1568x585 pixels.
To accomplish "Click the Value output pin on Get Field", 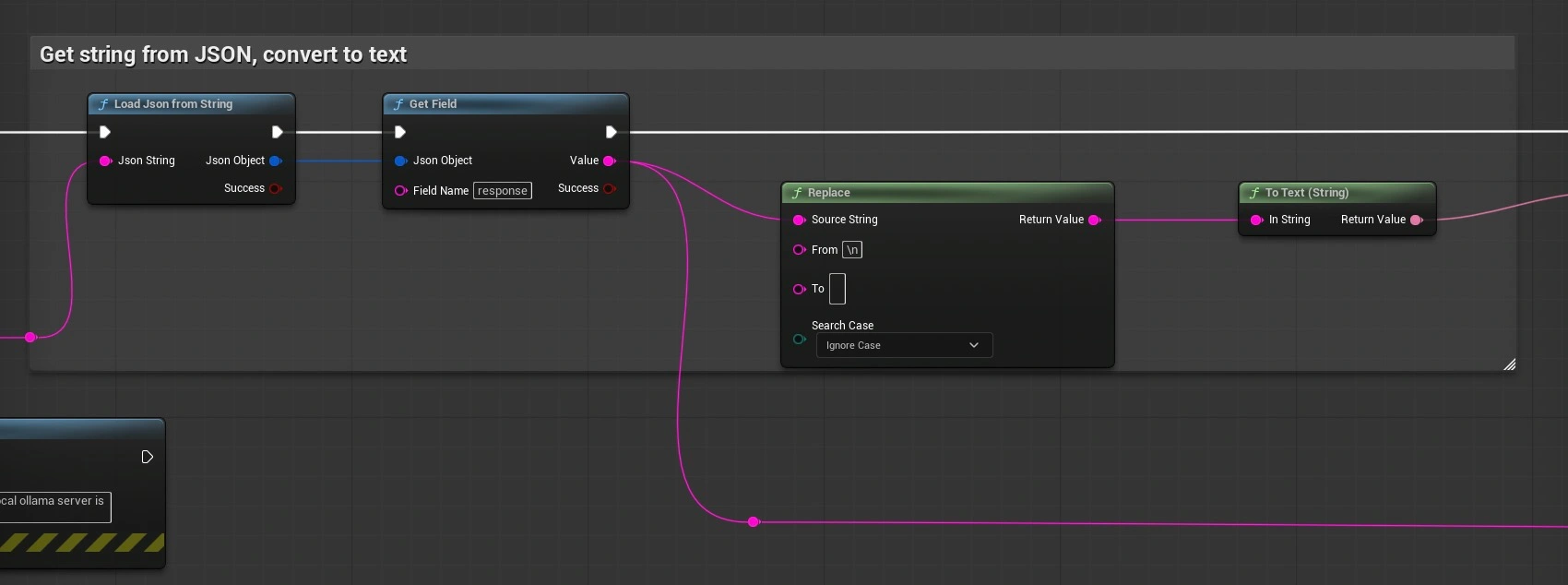I will [609, 161].
